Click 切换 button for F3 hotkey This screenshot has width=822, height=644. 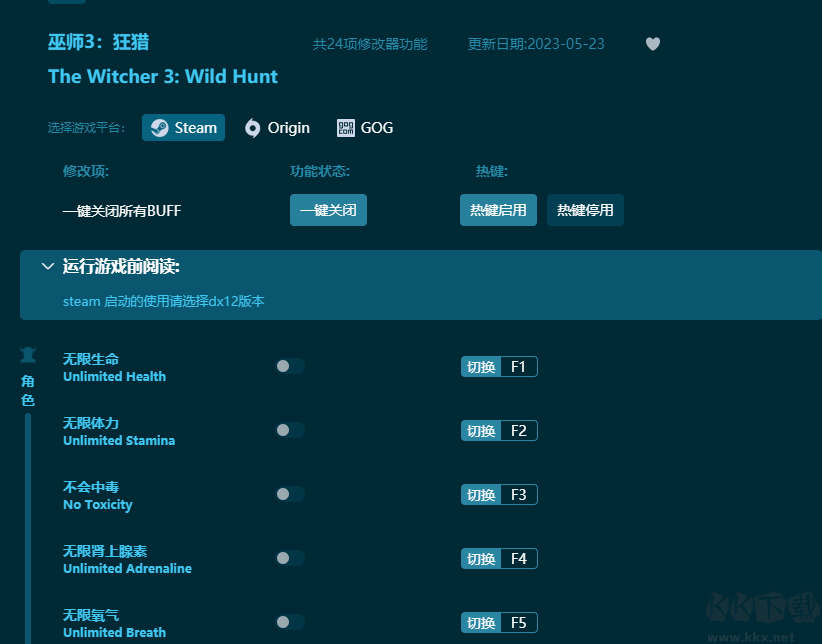click(x=481, y=495)
